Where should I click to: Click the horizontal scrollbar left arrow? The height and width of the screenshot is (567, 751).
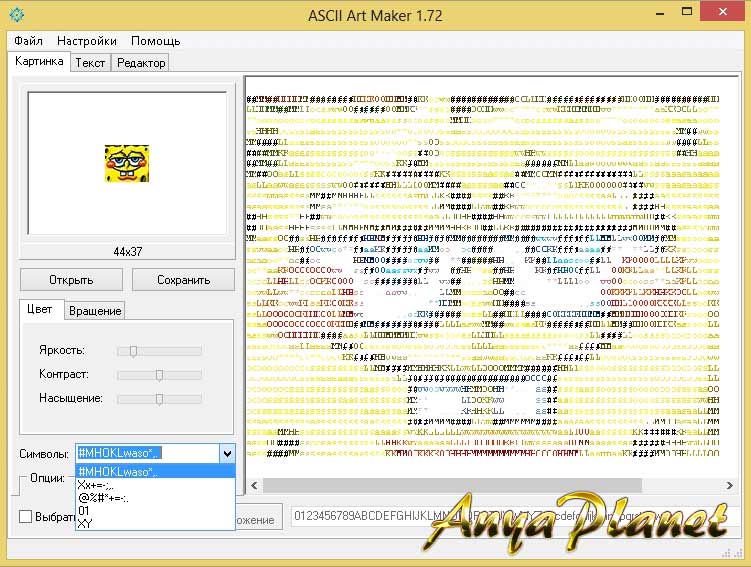254,486
